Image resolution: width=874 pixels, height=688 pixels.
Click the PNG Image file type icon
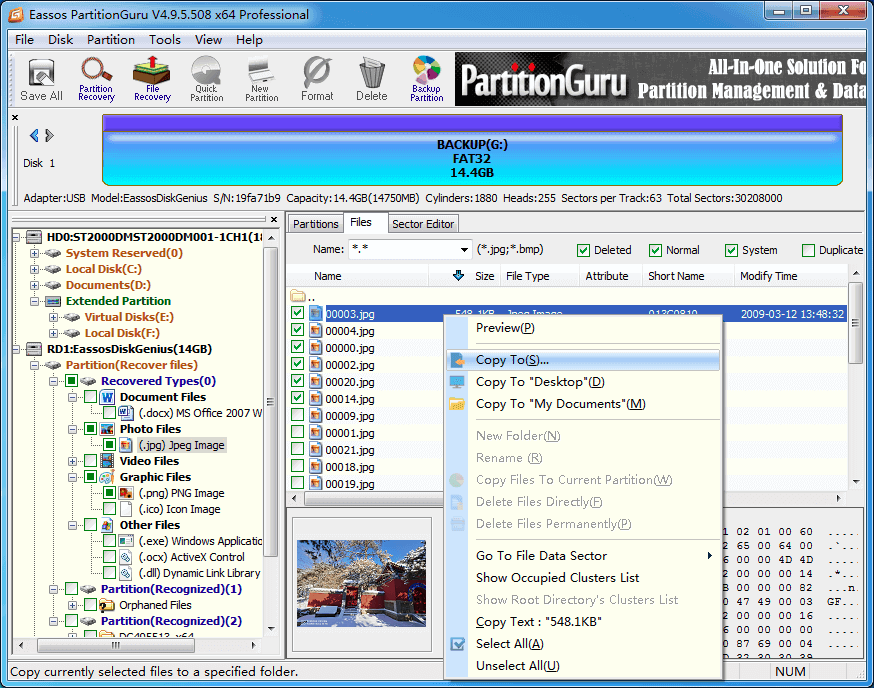pos(127,493)
